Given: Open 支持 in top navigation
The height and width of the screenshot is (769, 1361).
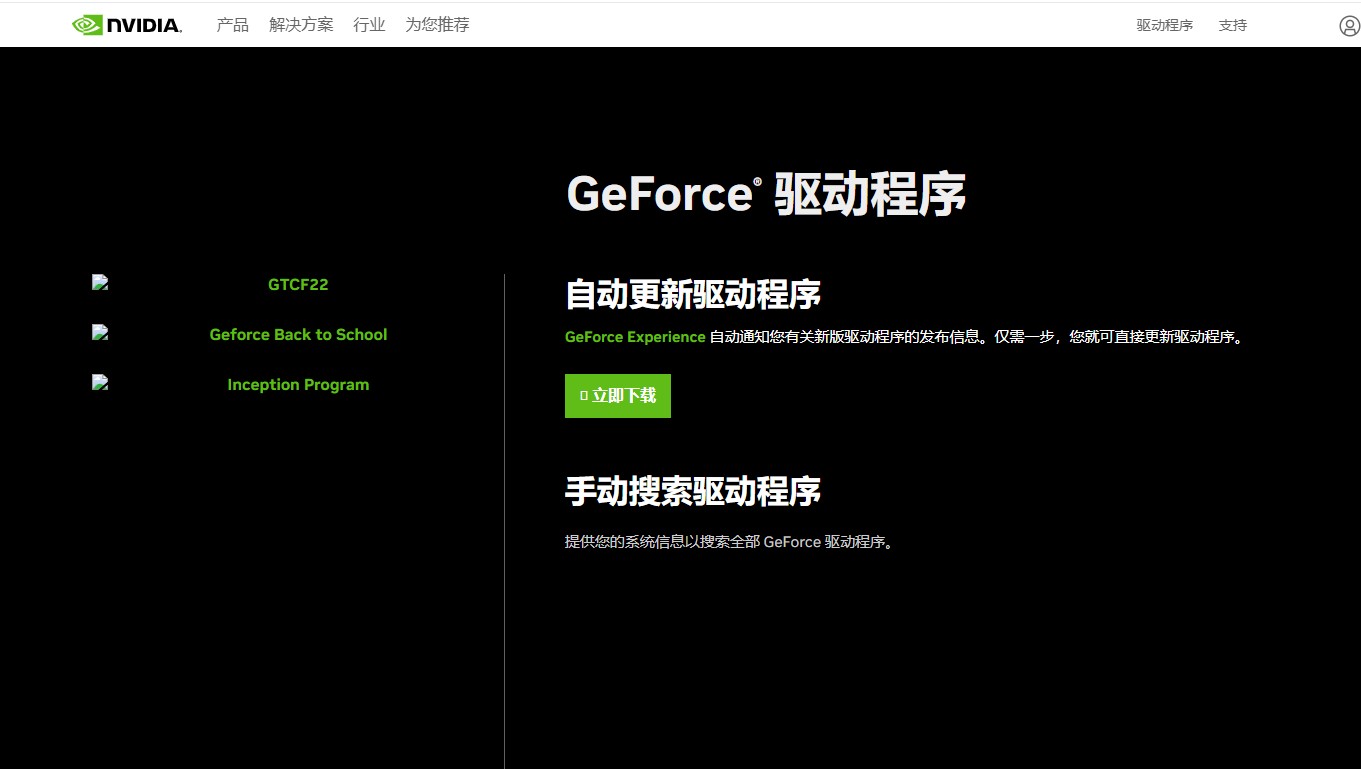Looking at the screenshot, I should coord(1233,25).
